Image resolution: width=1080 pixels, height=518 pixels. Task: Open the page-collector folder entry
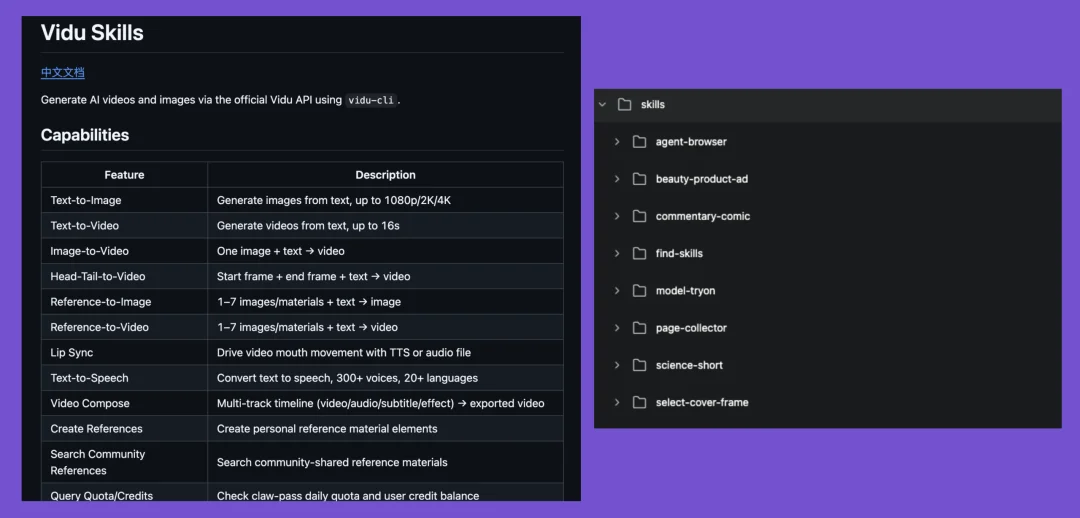point(691,328)
